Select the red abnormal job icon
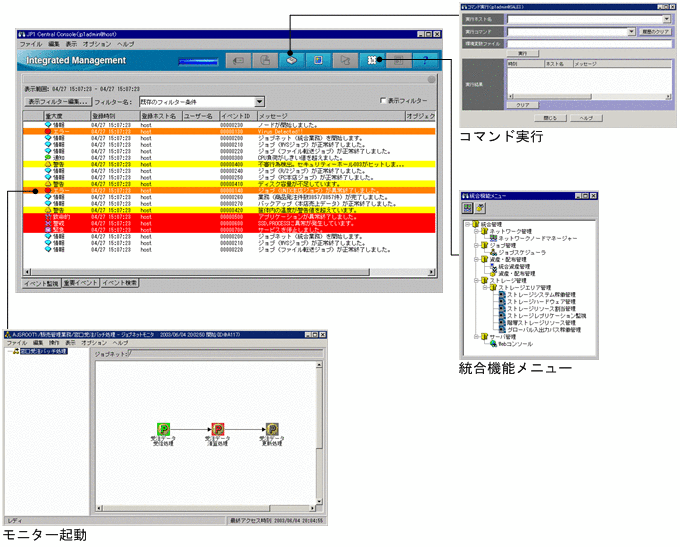This screenshot has height=547, width=680. point(218,428)
